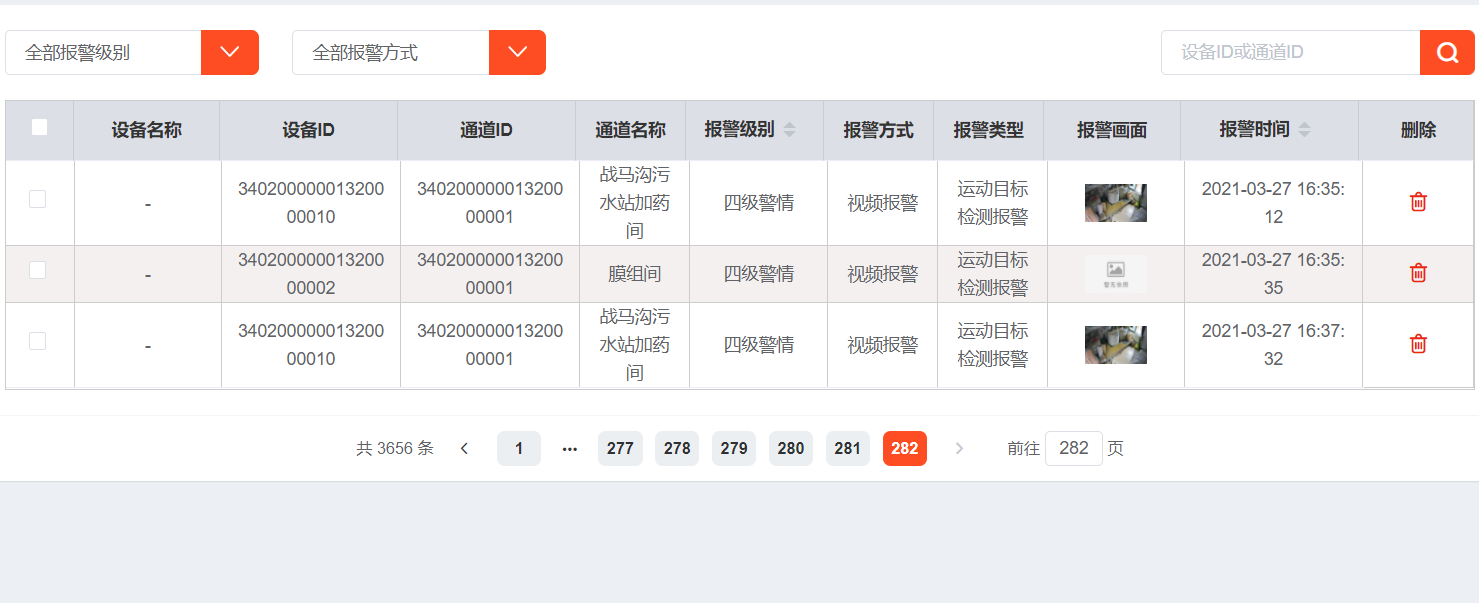The height and width of the screenshot is (603, 1479).
Task: Delete the alarm at 2021-03-27 16:35:35
Action: click(1418, 273)
